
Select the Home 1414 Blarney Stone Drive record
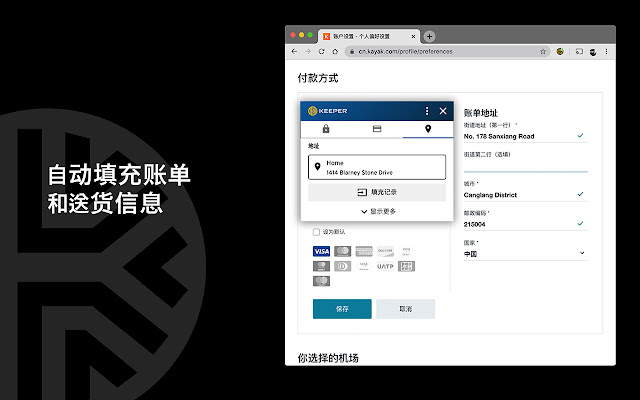tap(377, 167)
